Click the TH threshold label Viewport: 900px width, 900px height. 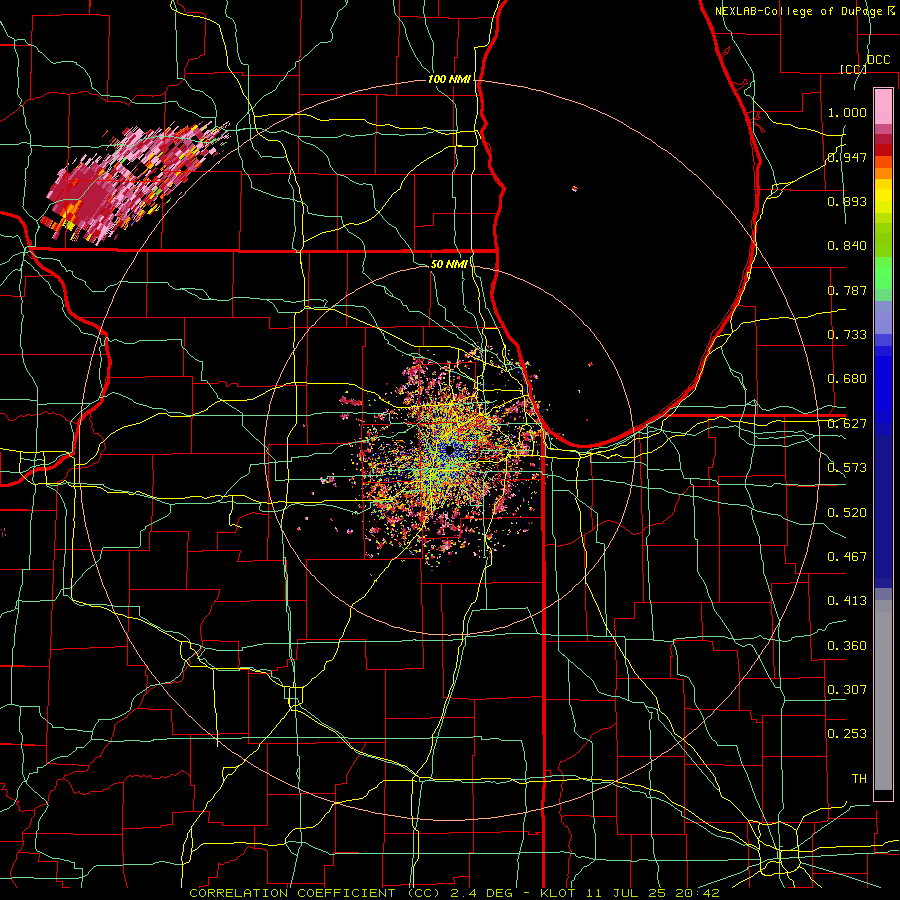[x=859, y=779]
